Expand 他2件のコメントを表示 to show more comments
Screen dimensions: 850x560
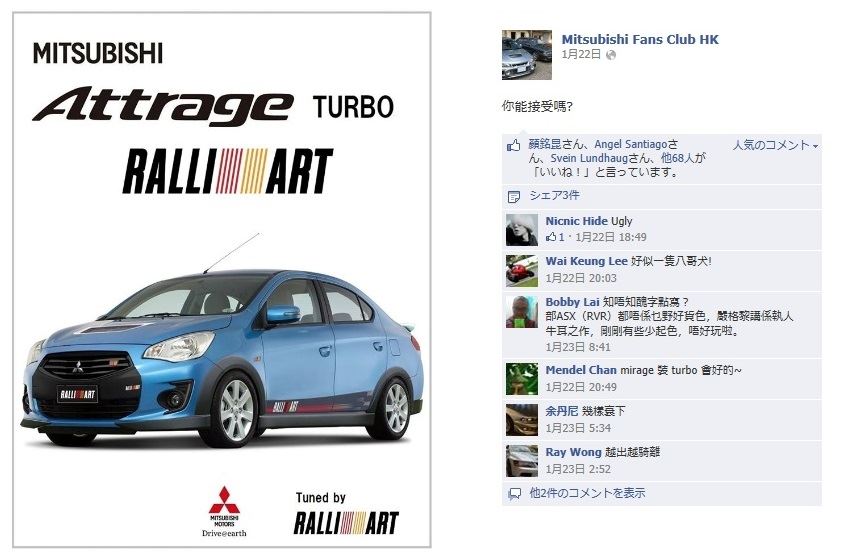[x=587, y=493]
